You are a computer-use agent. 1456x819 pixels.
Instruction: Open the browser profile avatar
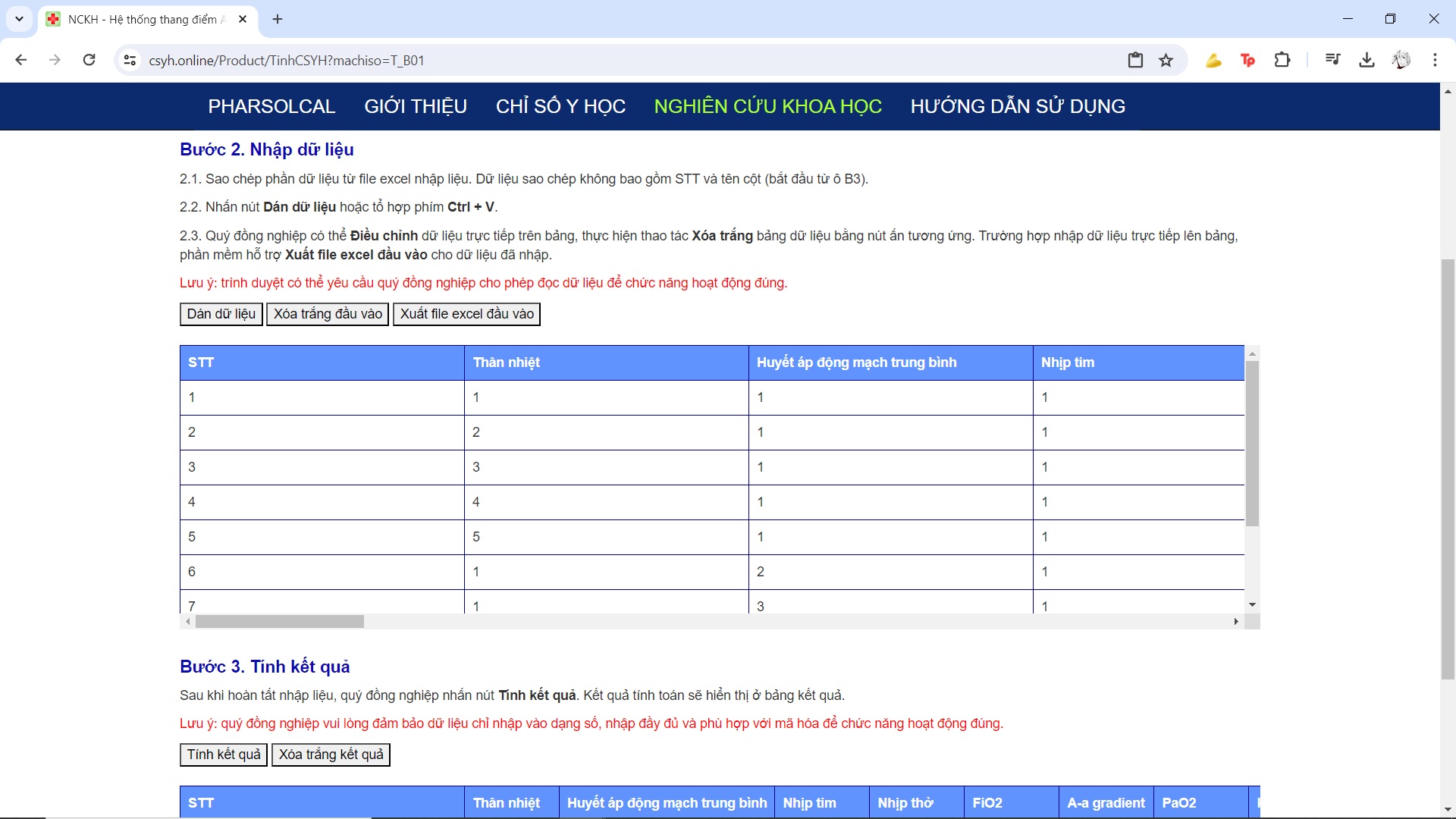coord(1401,60)
